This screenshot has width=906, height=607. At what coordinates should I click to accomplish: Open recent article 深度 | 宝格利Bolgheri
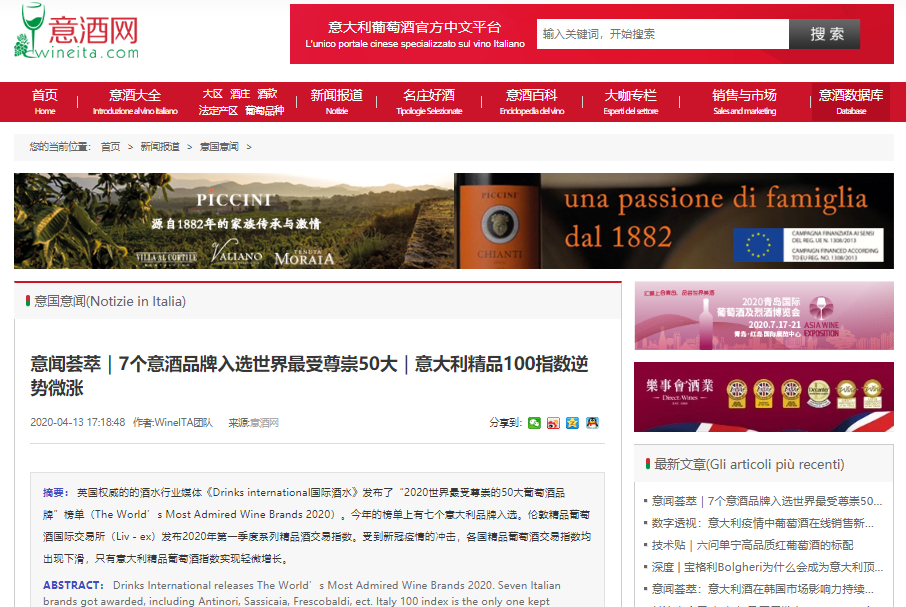pos(767,567)
